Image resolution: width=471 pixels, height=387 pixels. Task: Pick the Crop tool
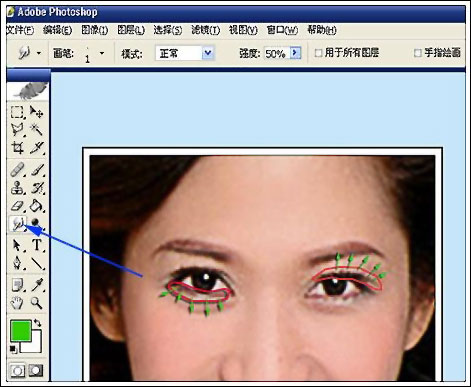pyautogui.click(x=17, y=147)
